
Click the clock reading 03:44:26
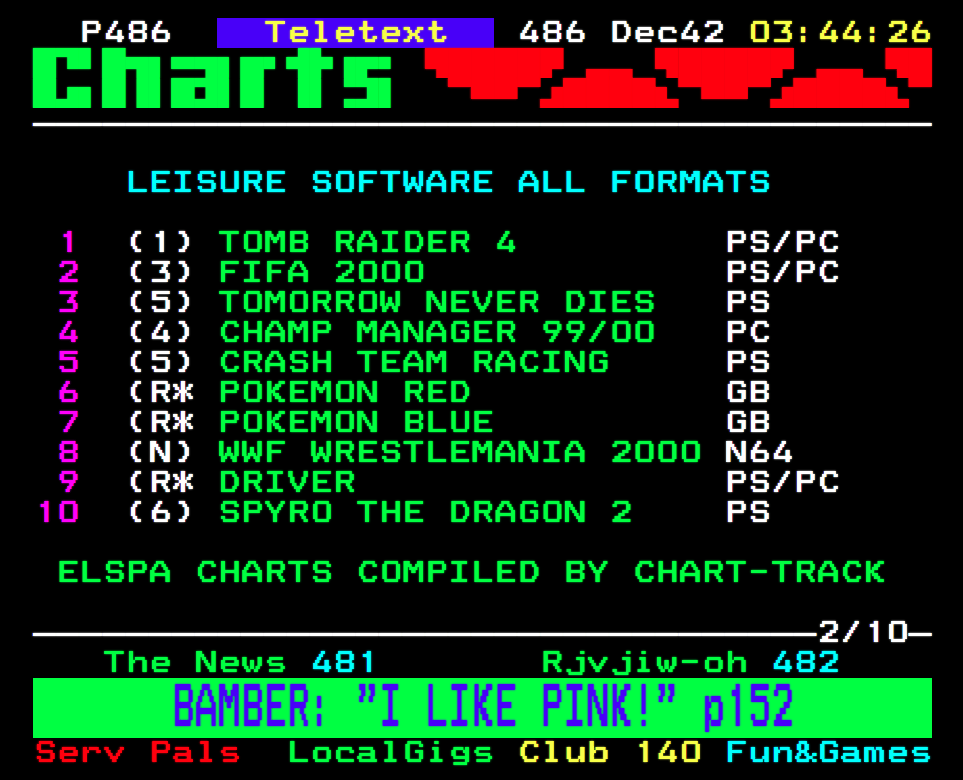point(840,32)
